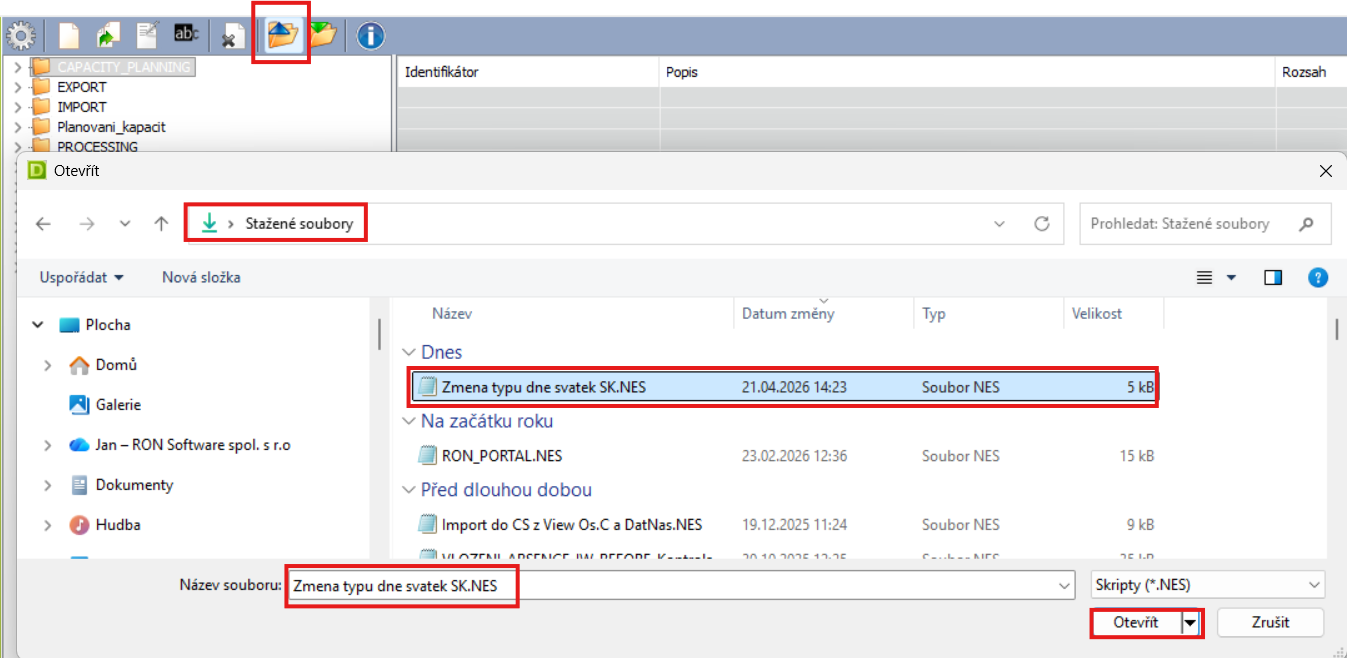
Task: Click the 'abc' rename toolbar icon
Action: [186, 36]
